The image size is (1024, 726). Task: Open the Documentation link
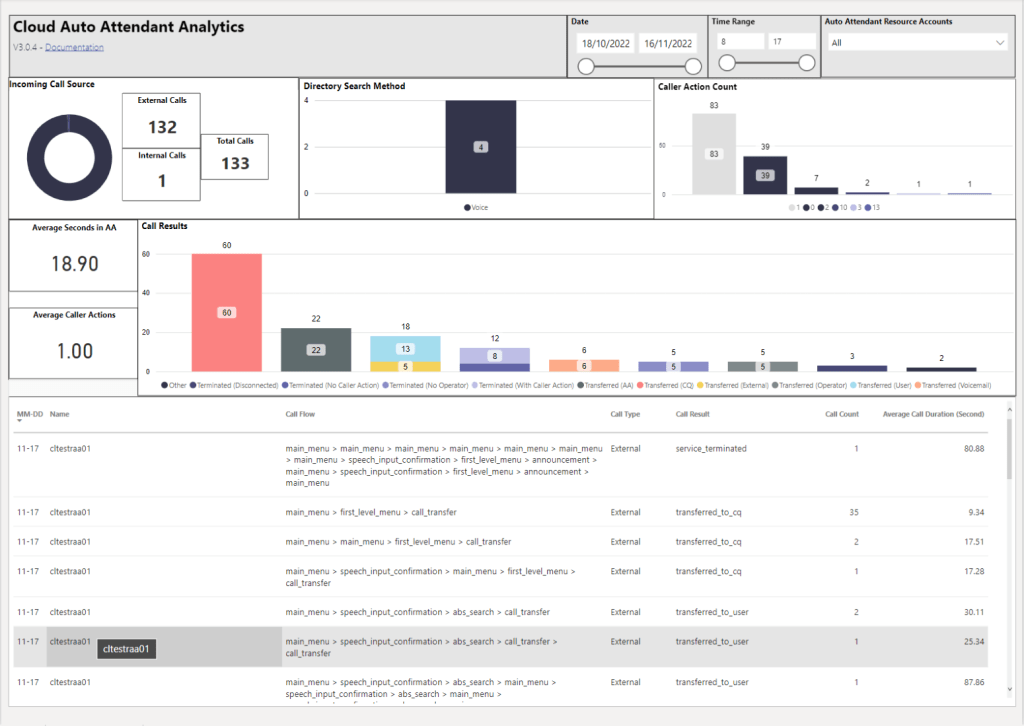(74, 47)
